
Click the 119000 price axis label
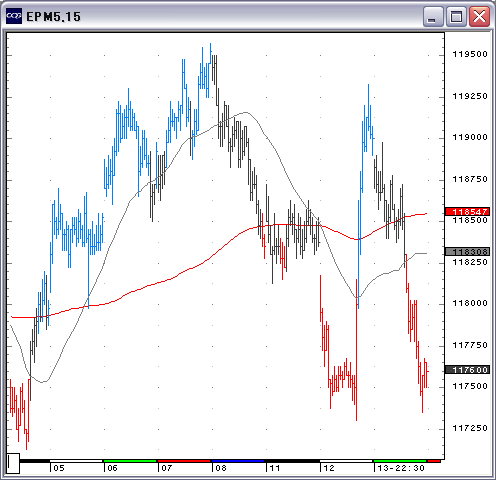point(470,137)
